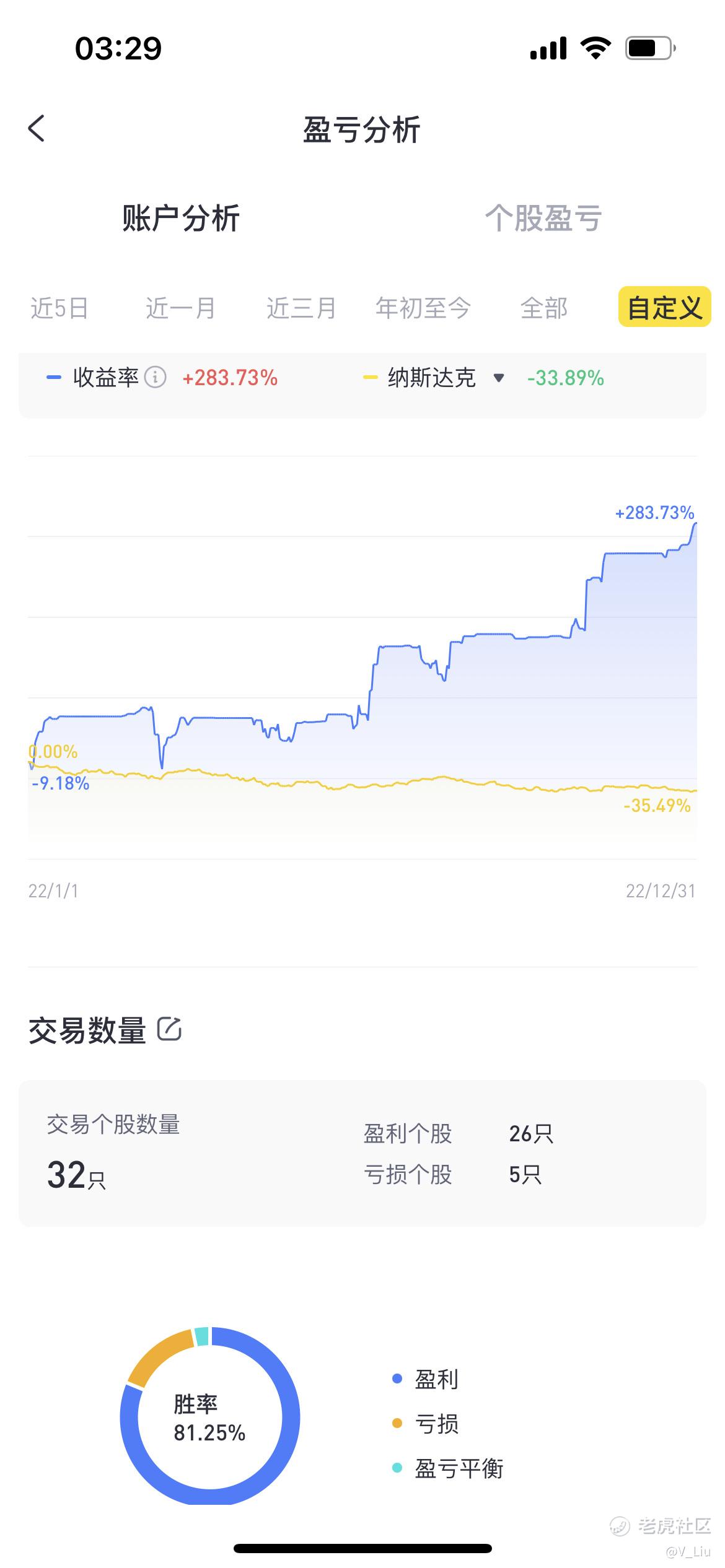Screen dimensions: 725x1568
Task: Switch to the 账户分析 tab
Action: pyautogui.click(x=181, y=218)
